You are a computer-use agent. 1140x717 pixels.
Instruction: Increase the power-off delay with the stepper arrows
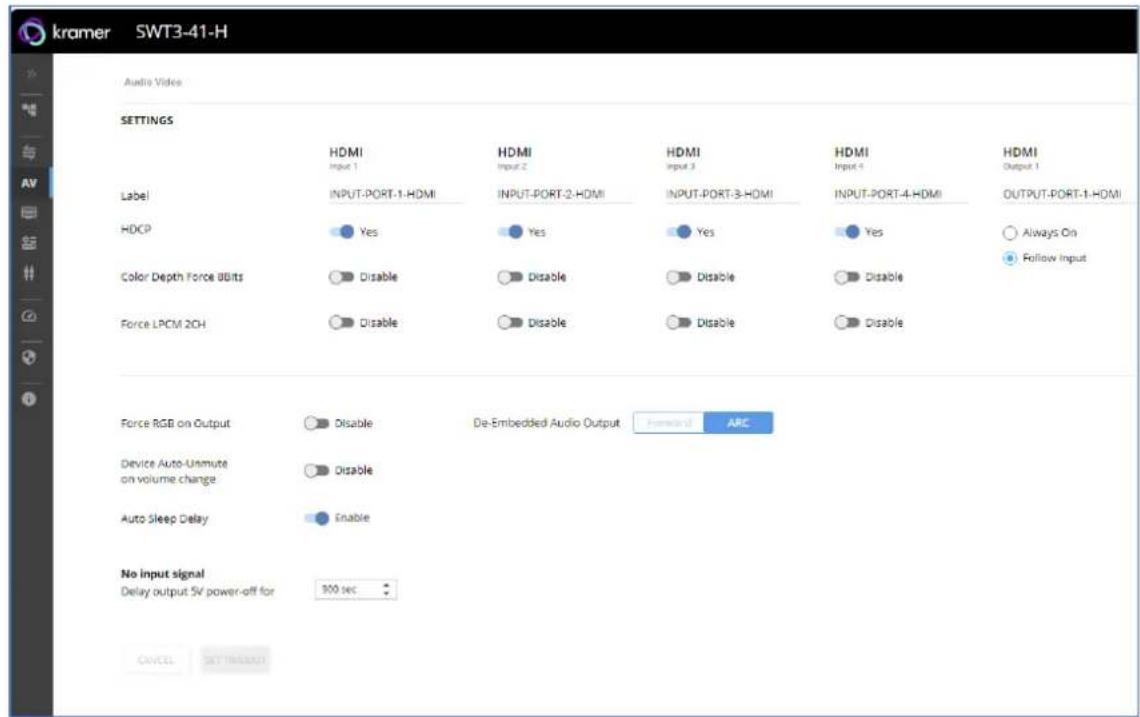386,585
